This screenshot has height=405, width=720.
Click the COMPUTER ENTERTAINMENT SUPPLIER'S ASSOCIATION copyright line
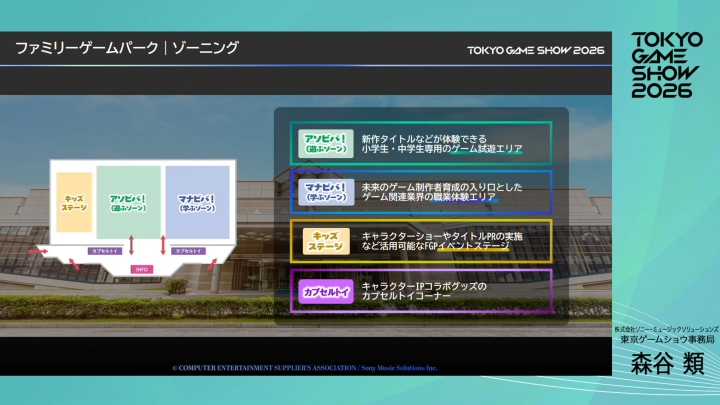(x=305, y=368)
